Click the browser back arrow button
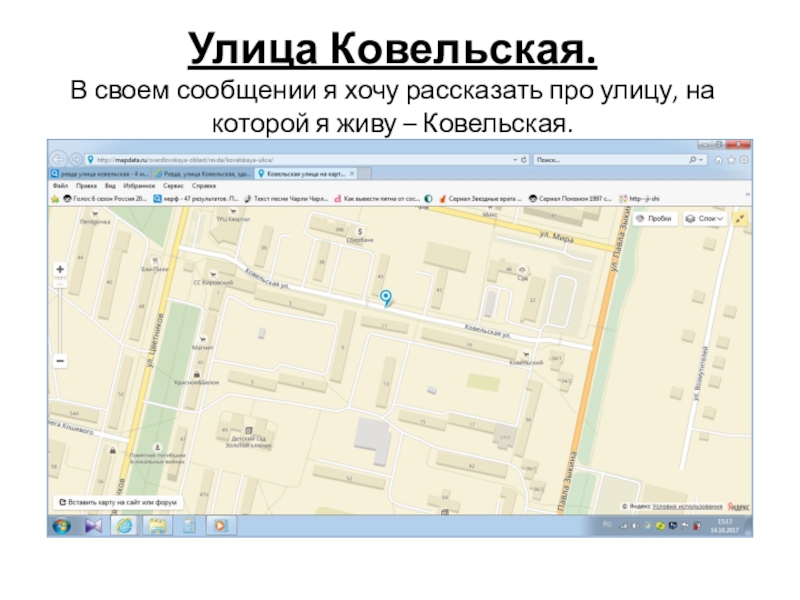The height and width of the screenshot is (600, 800). click(59, 159)
